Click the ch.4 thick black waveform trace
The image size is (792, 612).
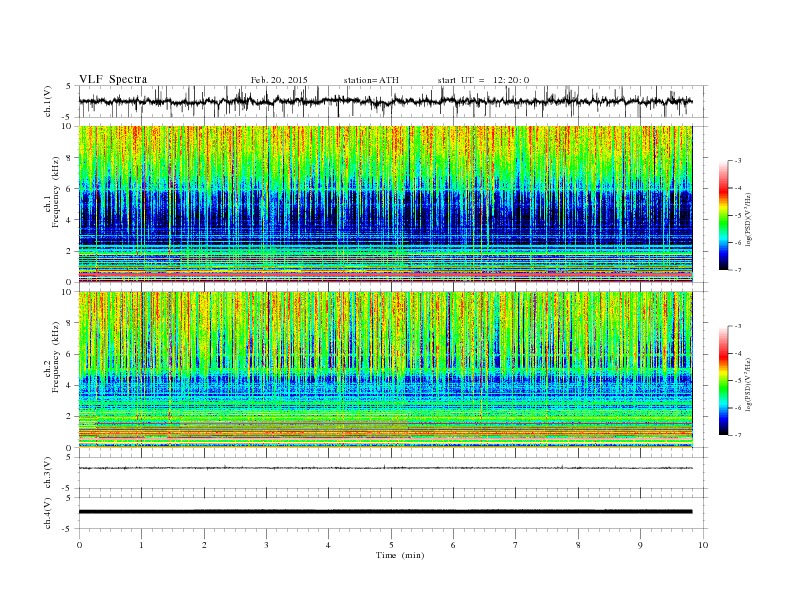pos(385,512)
